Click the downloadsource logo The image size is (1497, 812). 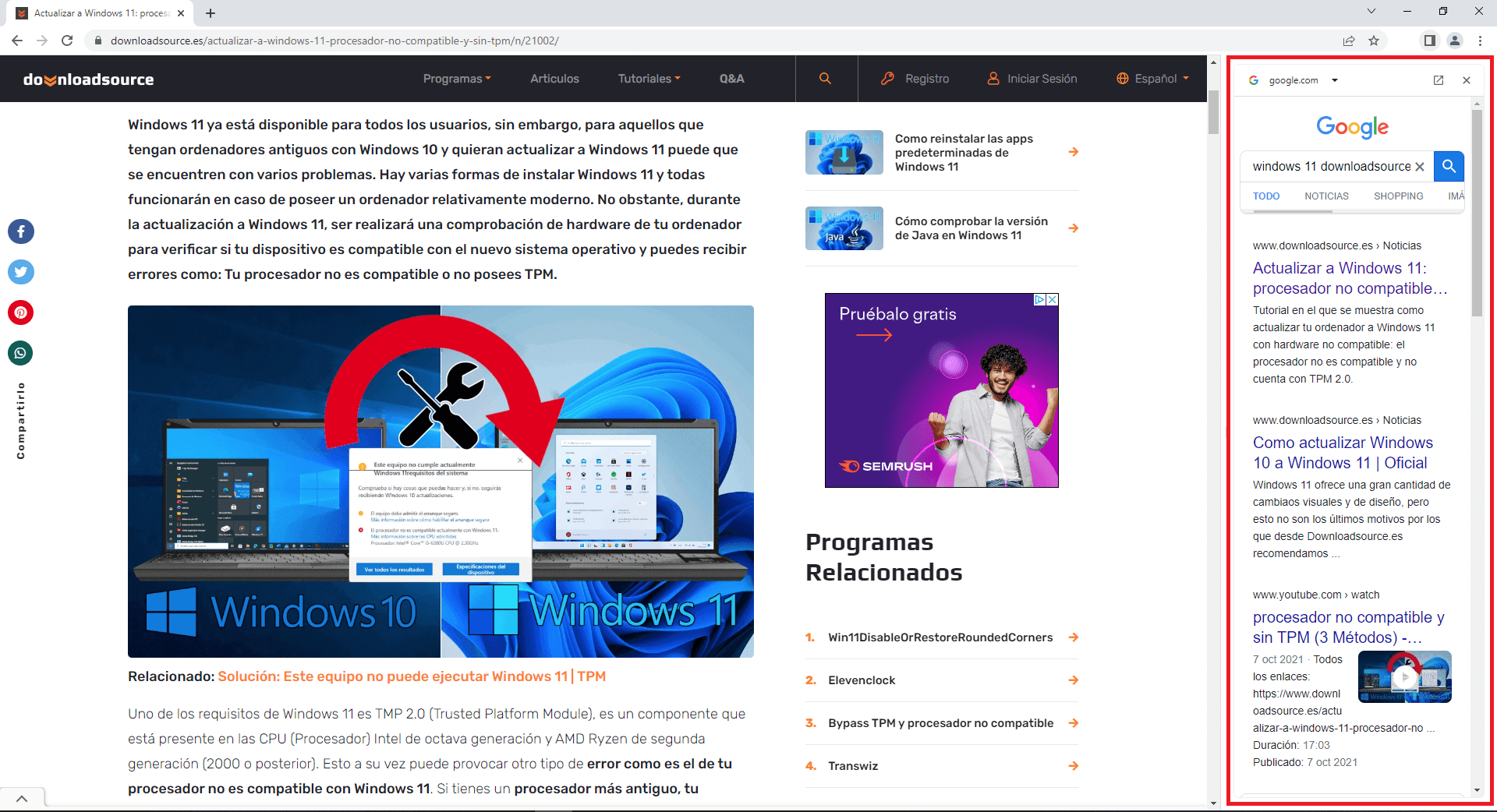[x=89, y=79]
